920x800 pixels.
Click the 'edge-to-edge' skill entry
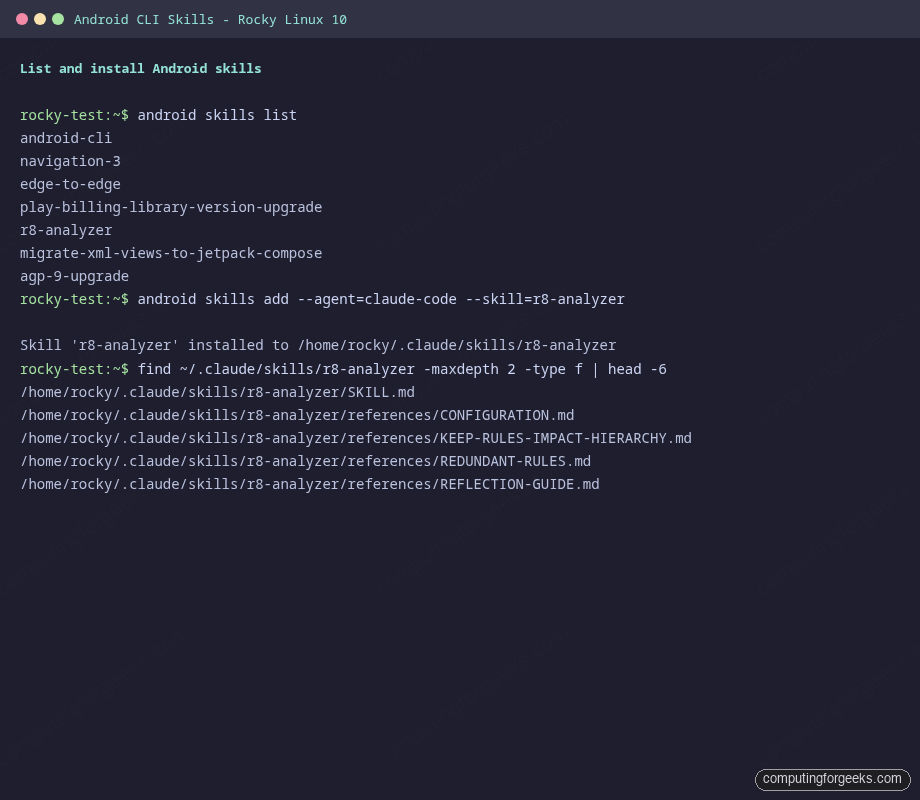click(70, 184)
